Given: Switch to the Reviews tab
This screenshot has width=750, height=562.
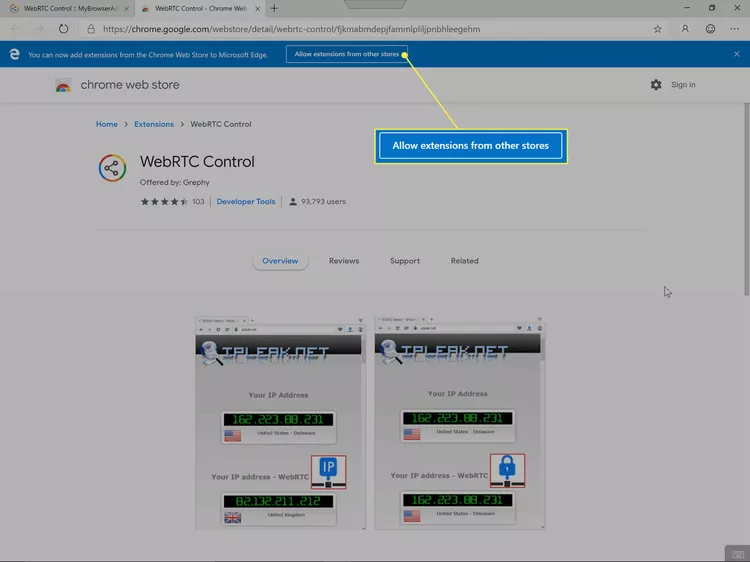Looking at the screenshot, I should (344, 261).
